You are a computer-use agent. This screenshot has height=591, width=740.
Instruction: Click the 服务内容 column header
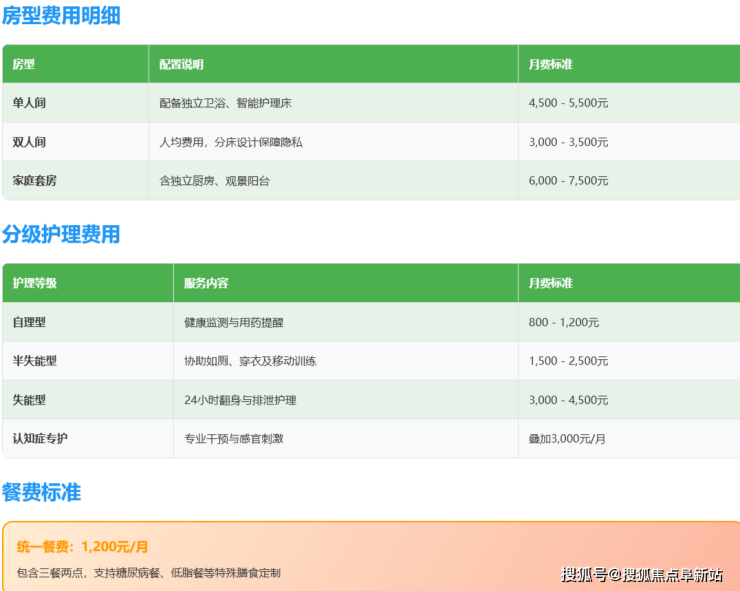[206, 283]
